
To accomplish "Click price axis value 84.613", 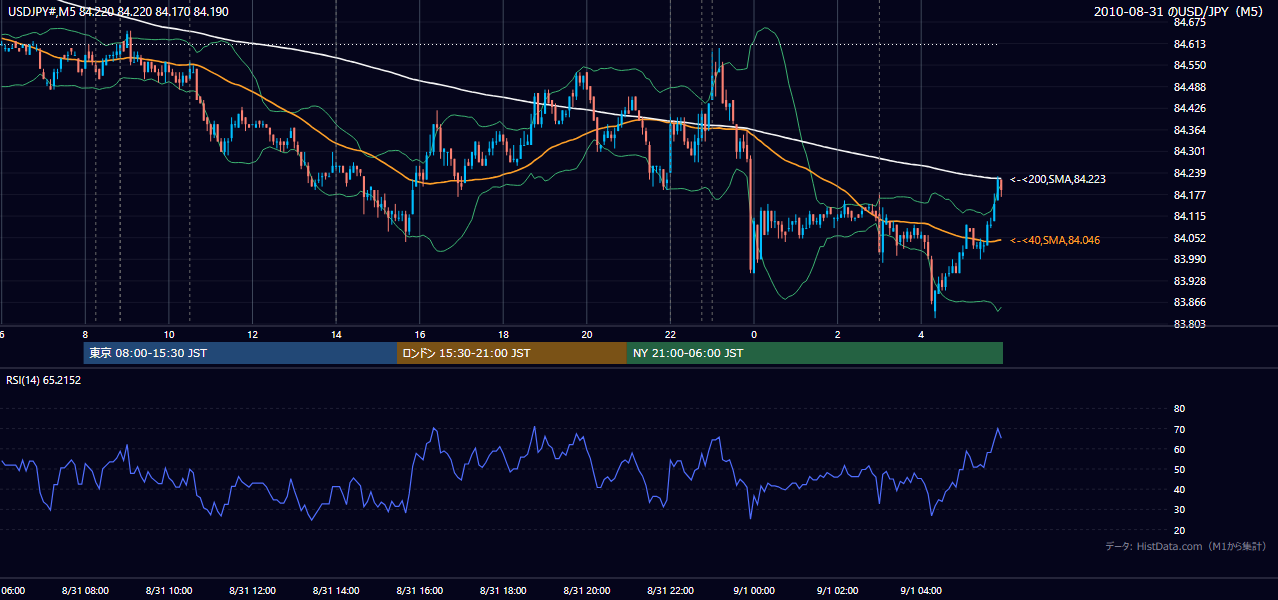I will coord(1190,44).
